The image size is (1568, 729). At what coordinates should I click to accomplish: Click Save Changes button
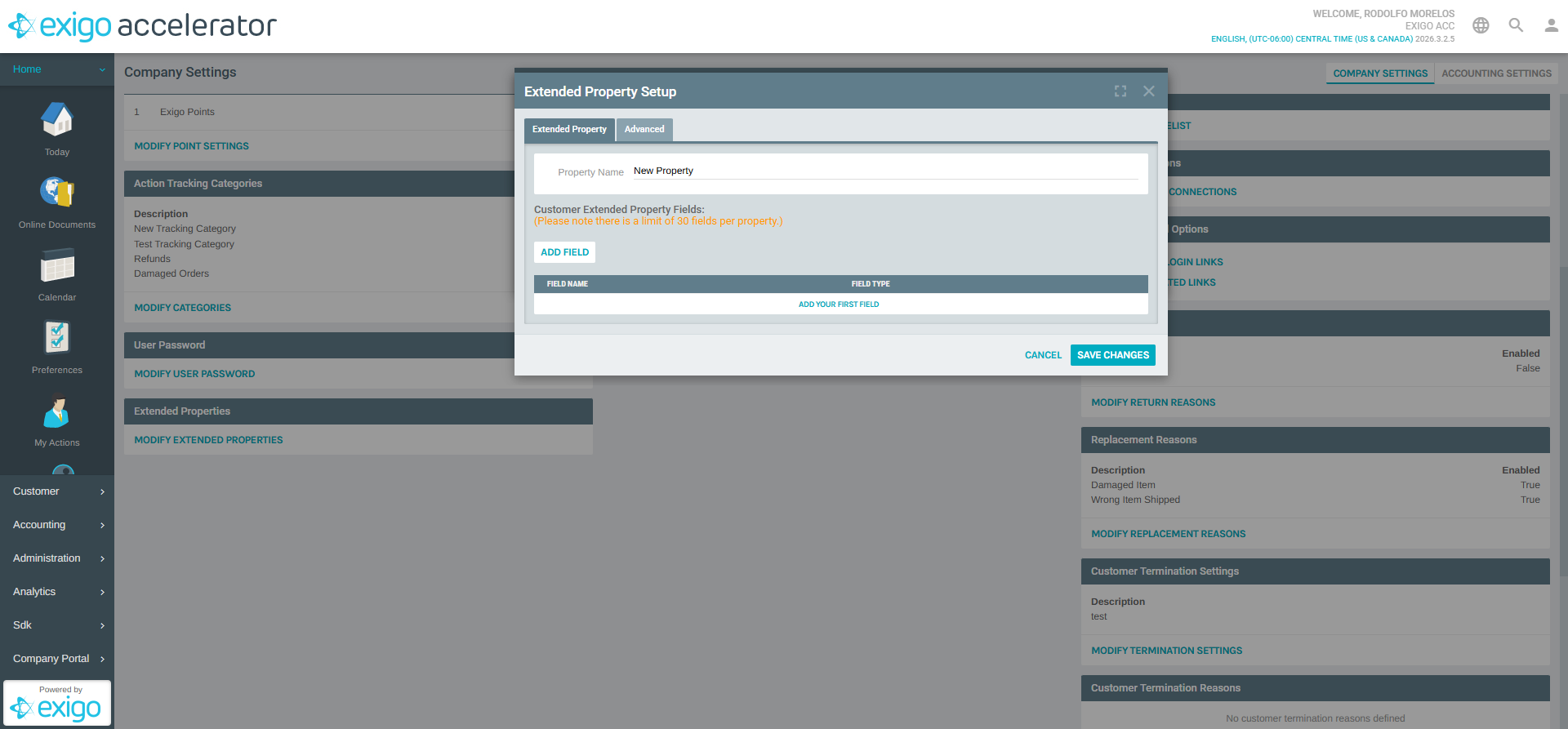(1112, 355)
